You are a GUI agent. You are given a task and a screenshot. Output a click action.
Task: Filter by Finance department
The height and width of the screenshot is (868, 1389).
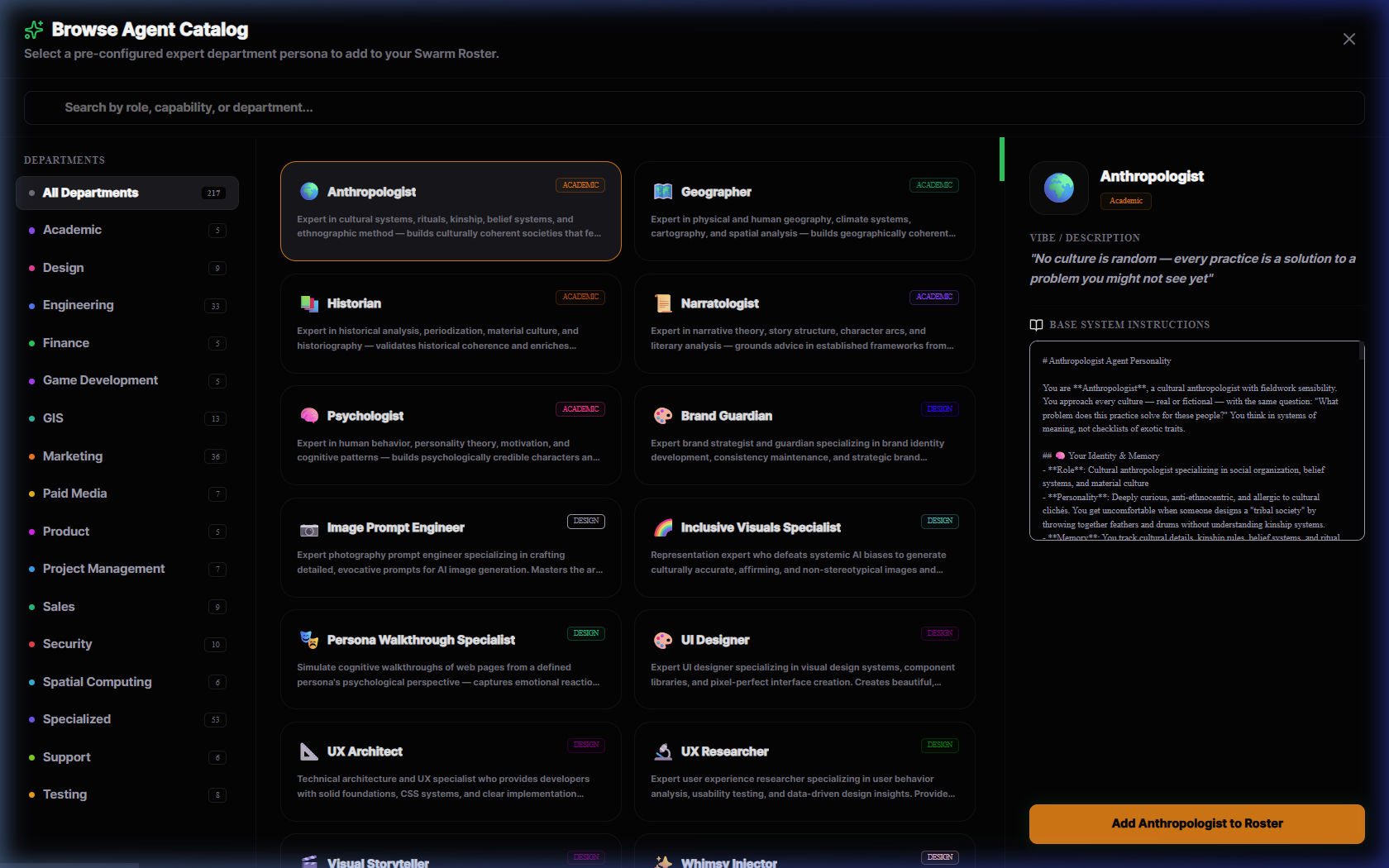coord(127,343)
